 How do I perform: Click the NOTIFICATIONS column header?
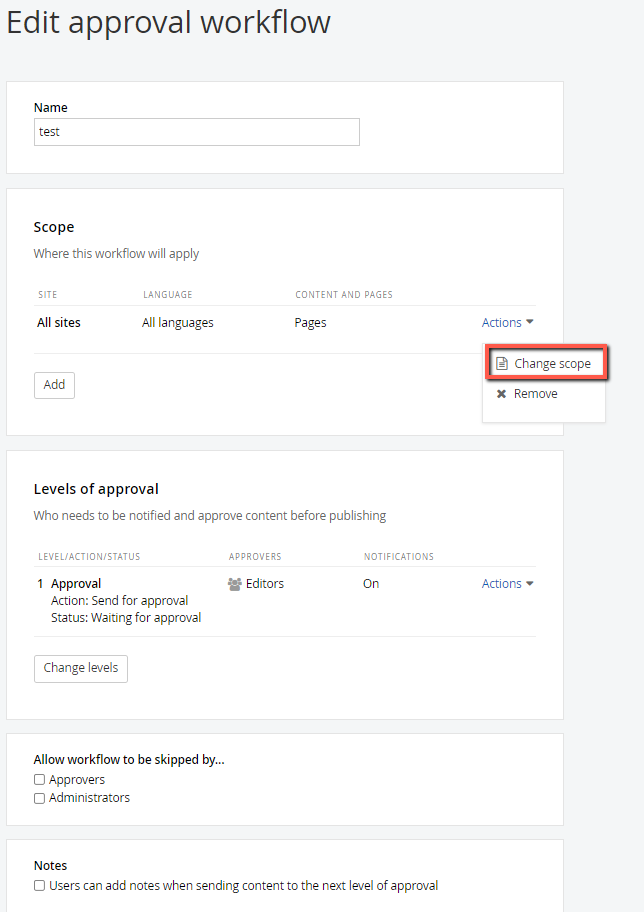[x=399, y=557]
